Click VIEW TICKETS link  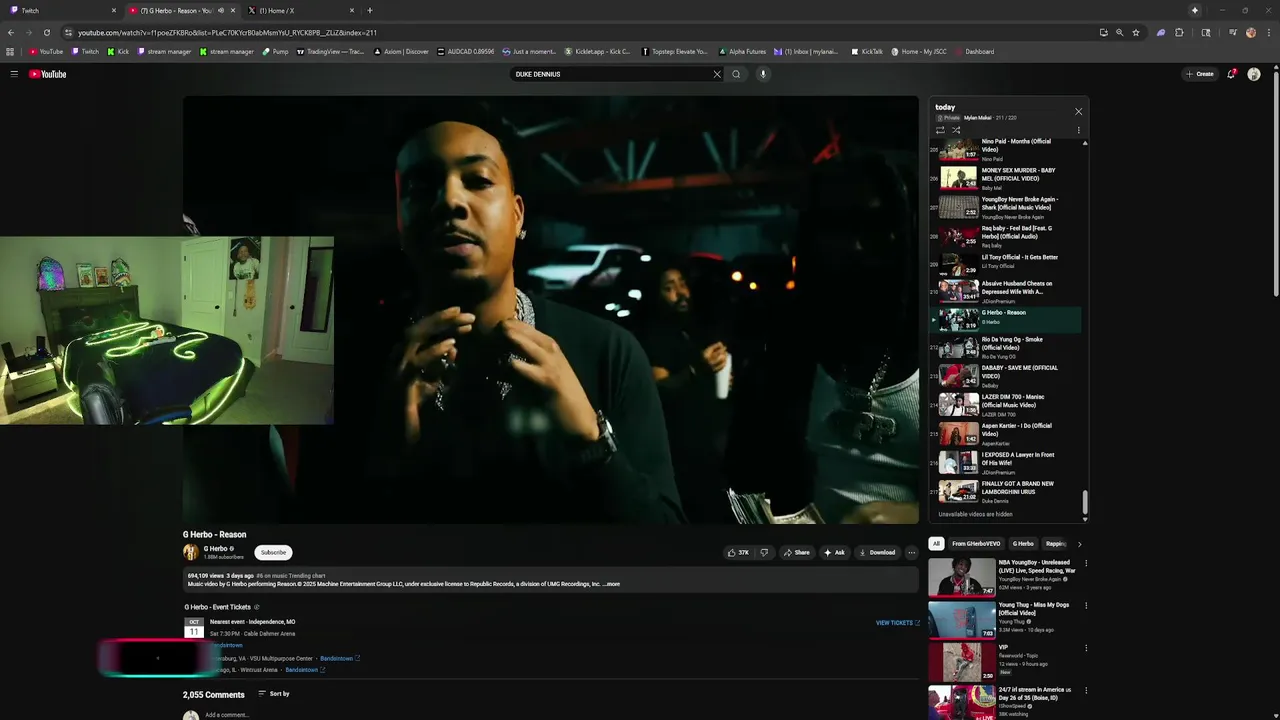click(898, 623)
